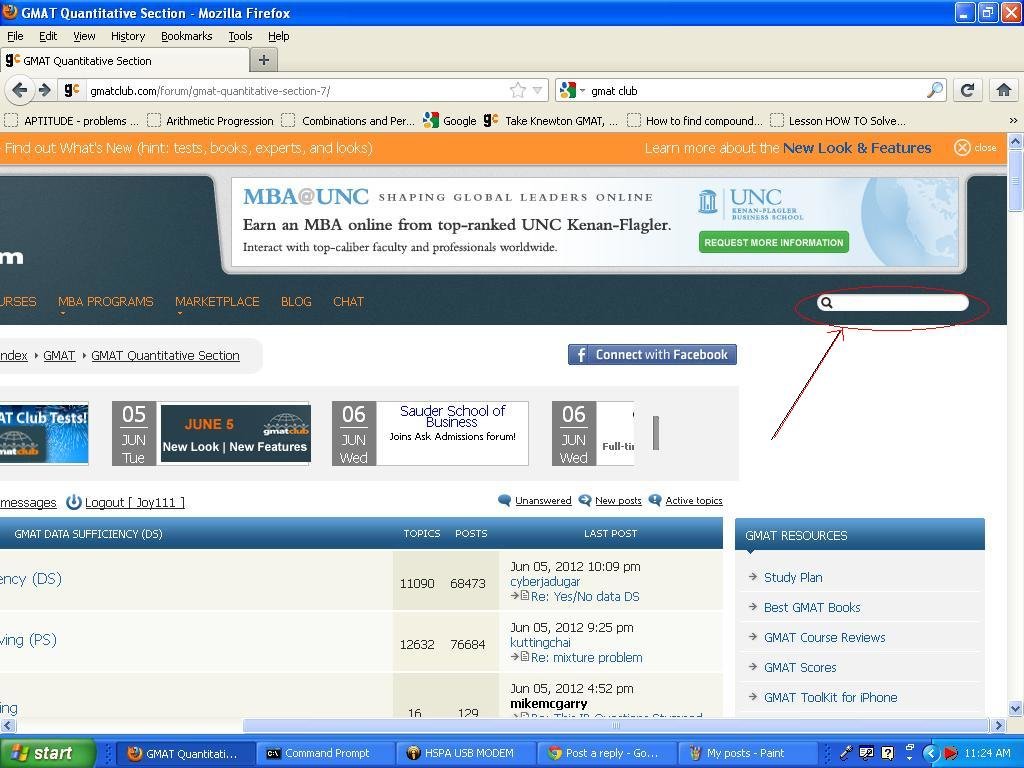The width and height of the screenshot is (1024, 768).
Task: Click the Logout power icon
Action: [x=74, y=502]
